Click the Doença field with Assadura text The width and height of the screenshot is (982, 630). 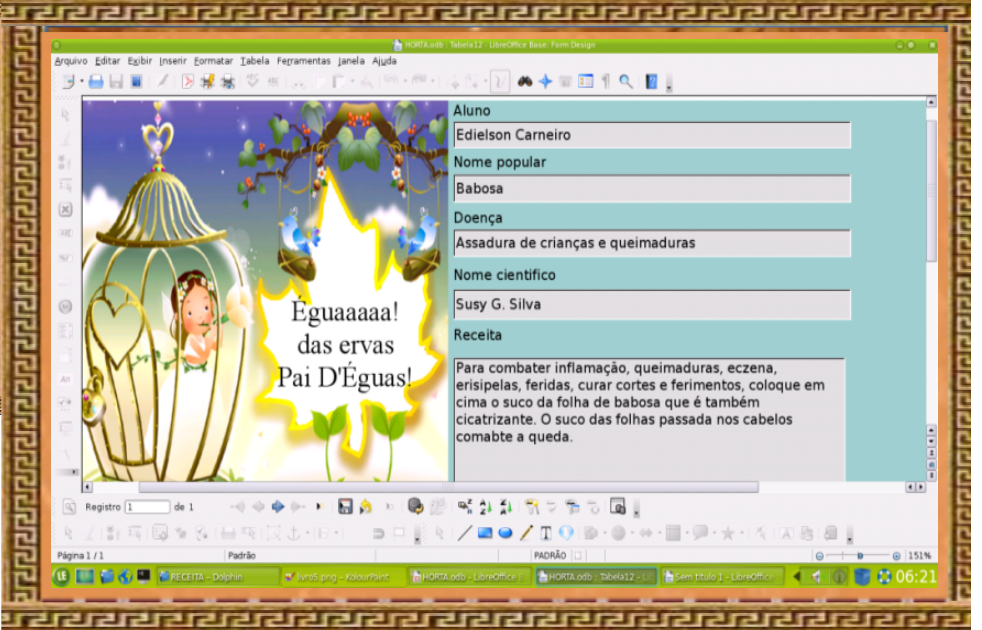pos(652,243)
